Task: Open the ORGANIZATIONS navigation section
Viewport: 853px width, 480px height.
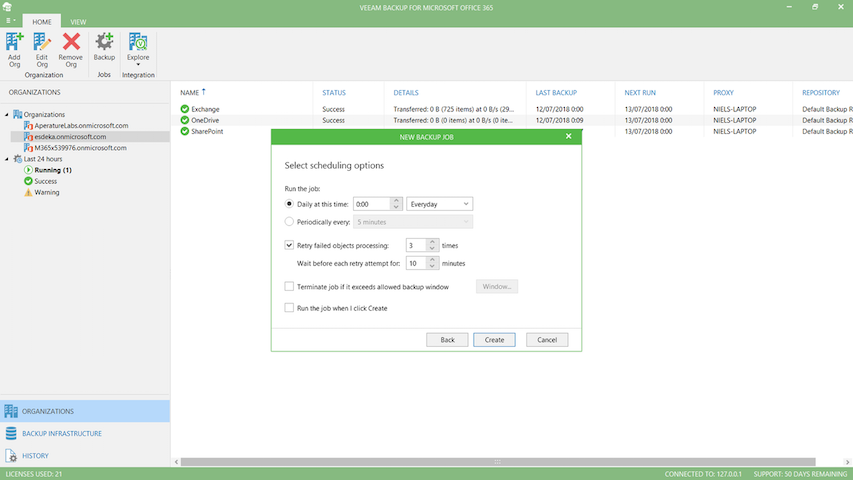Action: point(85,411)
